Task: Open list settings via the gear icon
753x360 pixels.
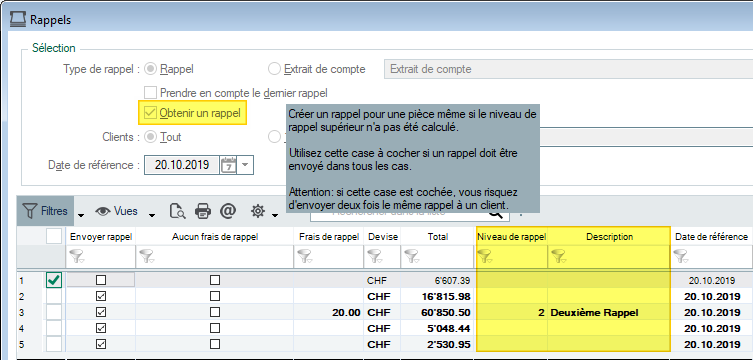Action: pos(258,211)
